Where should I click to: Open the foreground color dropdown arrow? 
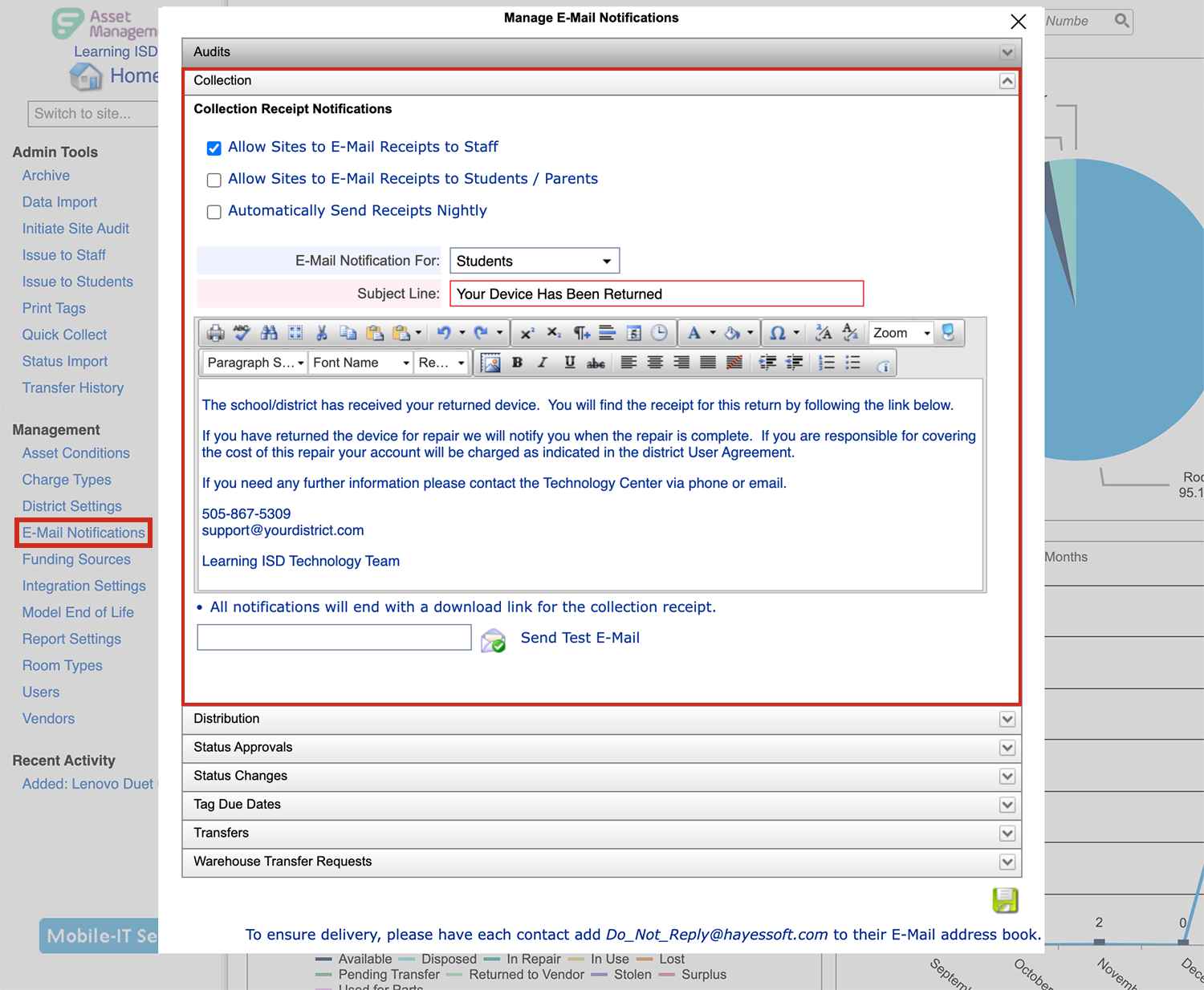click(x=712, y=333)
